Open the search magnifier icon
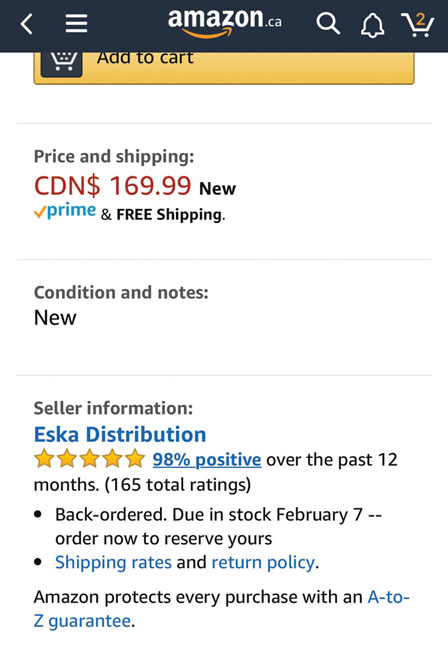Screen dimensions: 448x651 point(328,24)
